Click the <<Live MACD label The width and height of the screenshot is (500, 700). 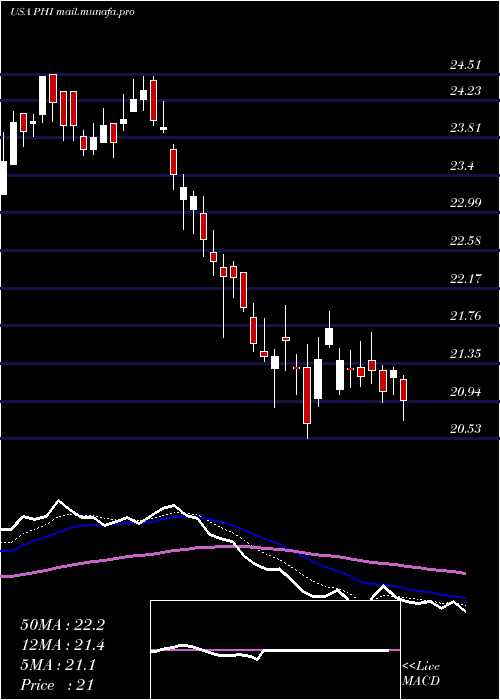coord(421,674)
